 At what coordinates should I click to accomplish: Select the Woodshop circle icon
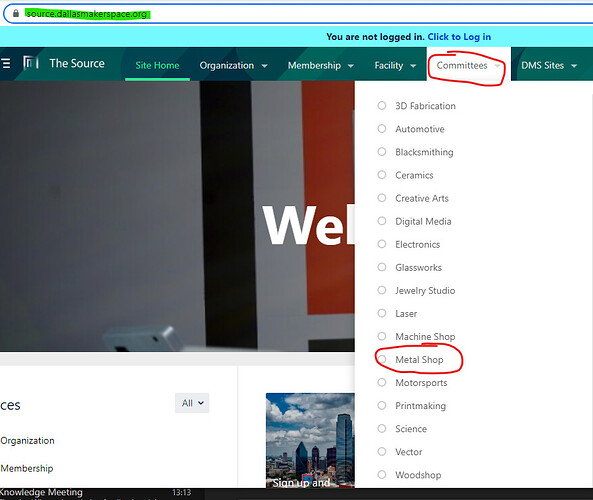tap(382, 474)
